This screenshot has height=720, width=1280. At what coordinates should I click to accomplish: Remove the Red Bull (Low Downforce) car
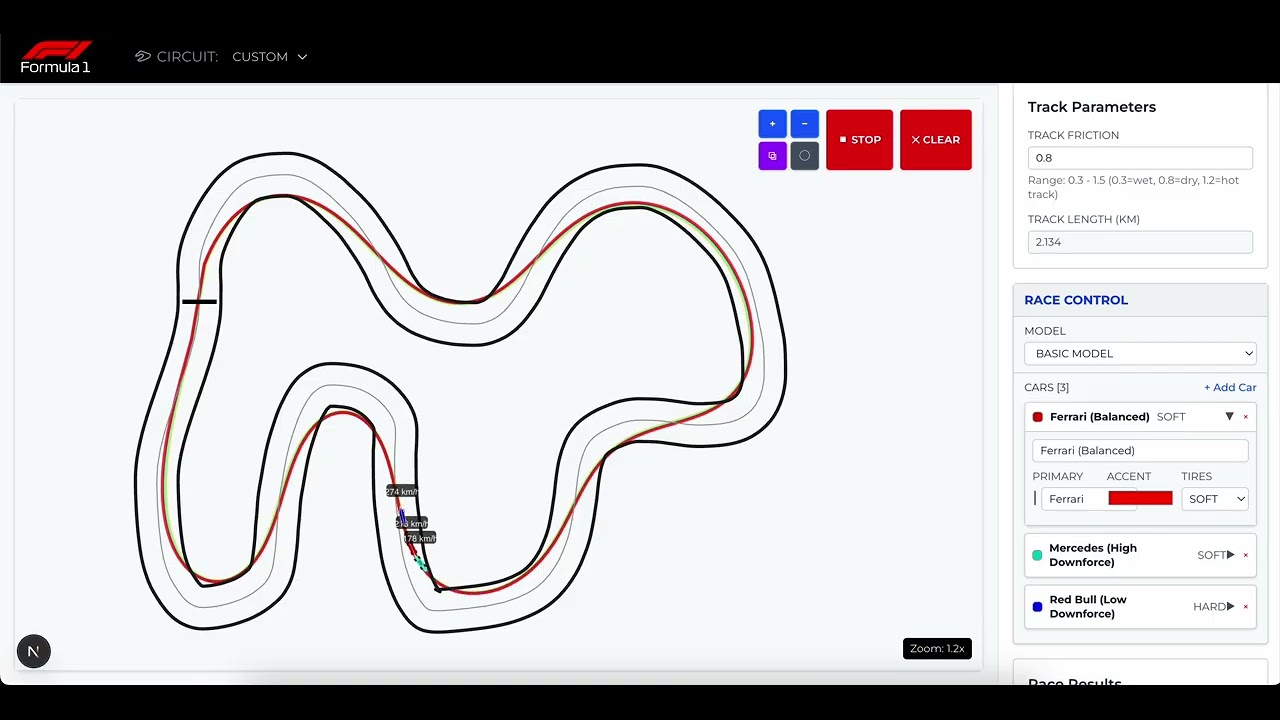(1246, 607)
